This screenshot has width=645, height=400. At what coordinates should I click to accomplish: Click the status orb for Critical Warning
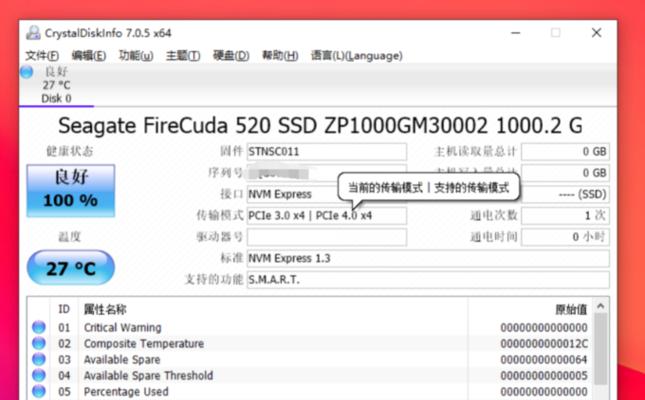39,328
